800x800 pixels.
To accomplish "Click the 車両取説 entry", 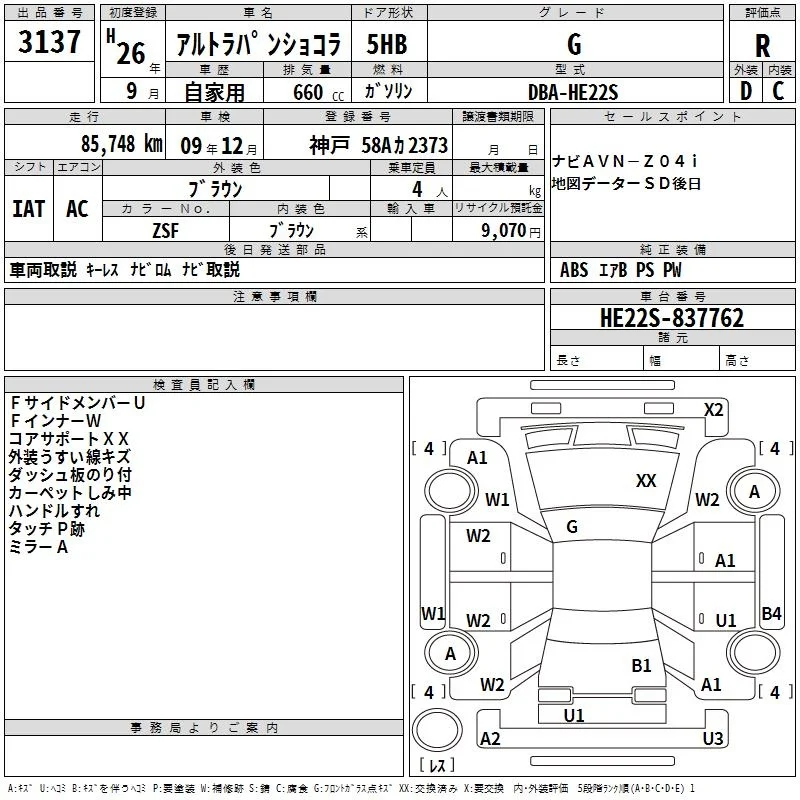I will coord(43,269).
